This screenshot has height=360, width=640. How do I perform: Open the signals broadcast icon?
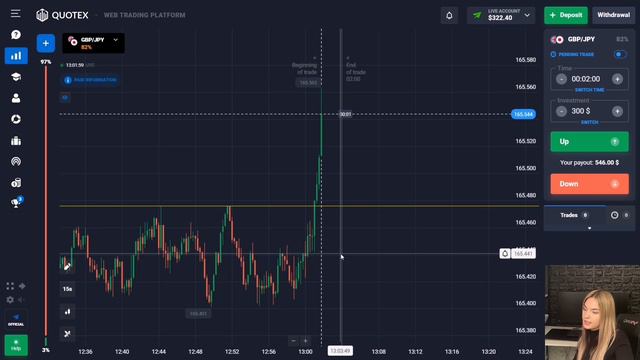(x=16, y=162)
